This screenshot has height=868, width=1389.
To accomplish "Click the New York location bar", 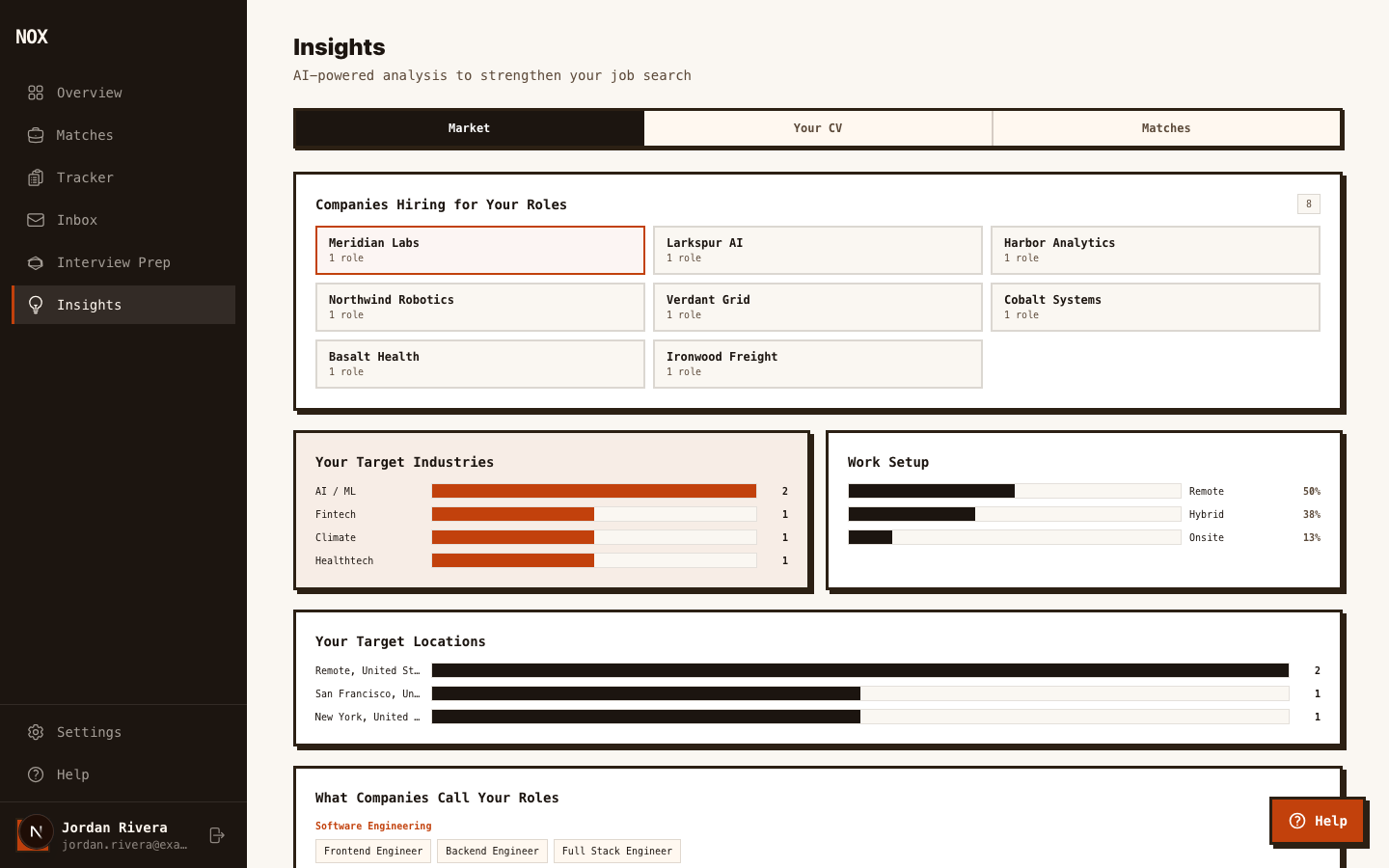I will coord(860,717).
